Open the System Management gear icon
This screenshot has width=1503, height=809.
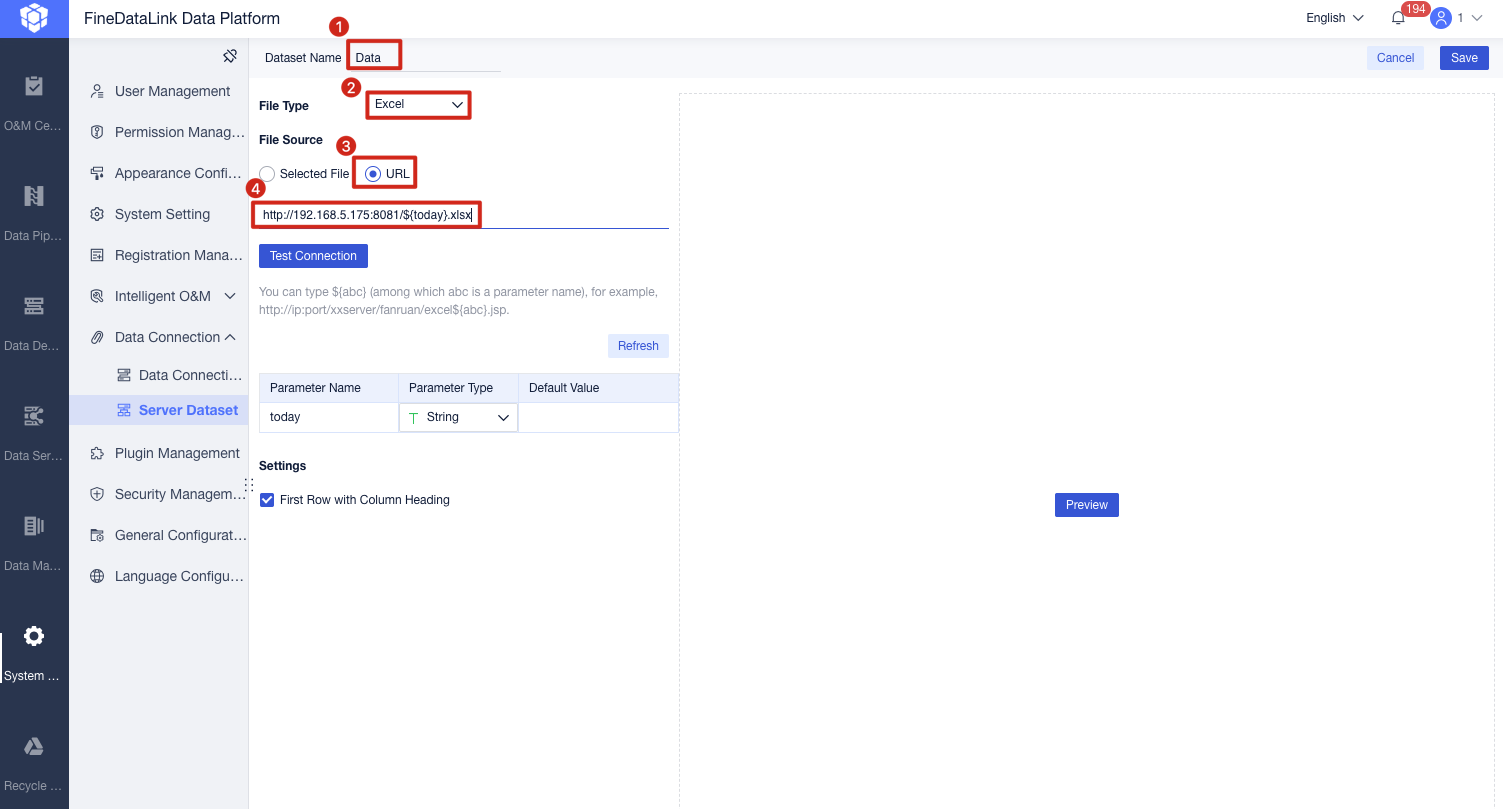click(x=34, y=636)
